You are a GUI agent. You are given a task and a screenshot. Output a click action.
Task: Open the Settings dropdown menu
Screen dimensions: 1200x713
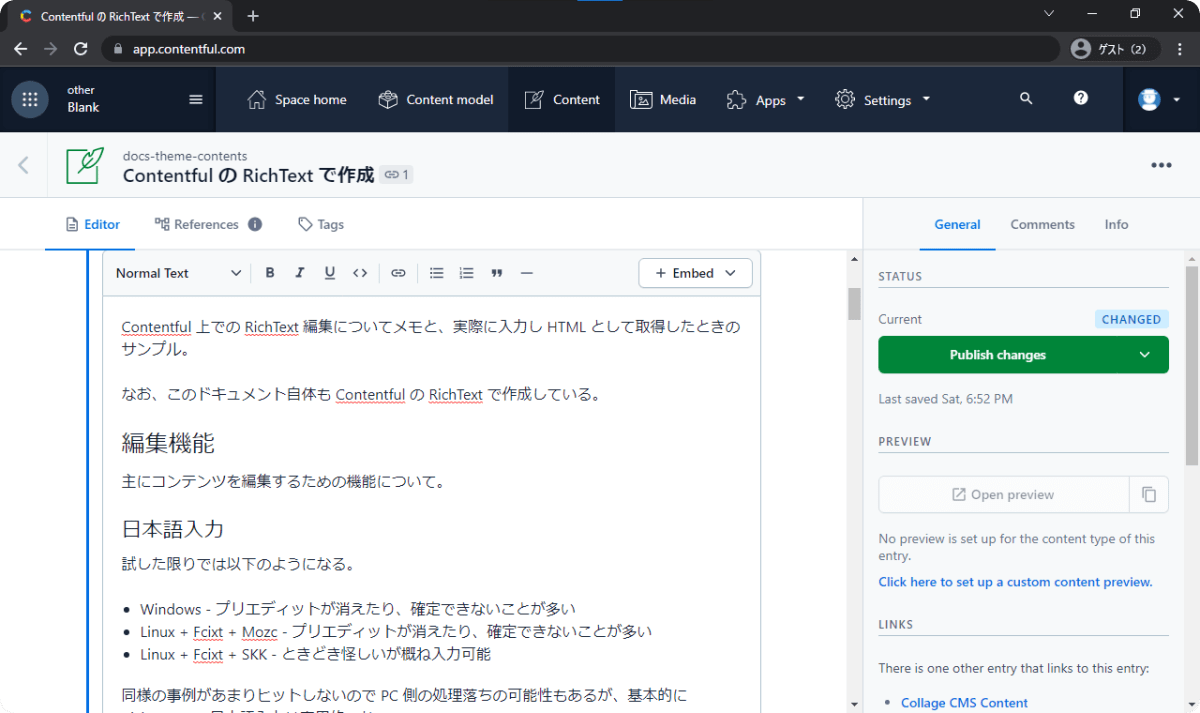883,99
